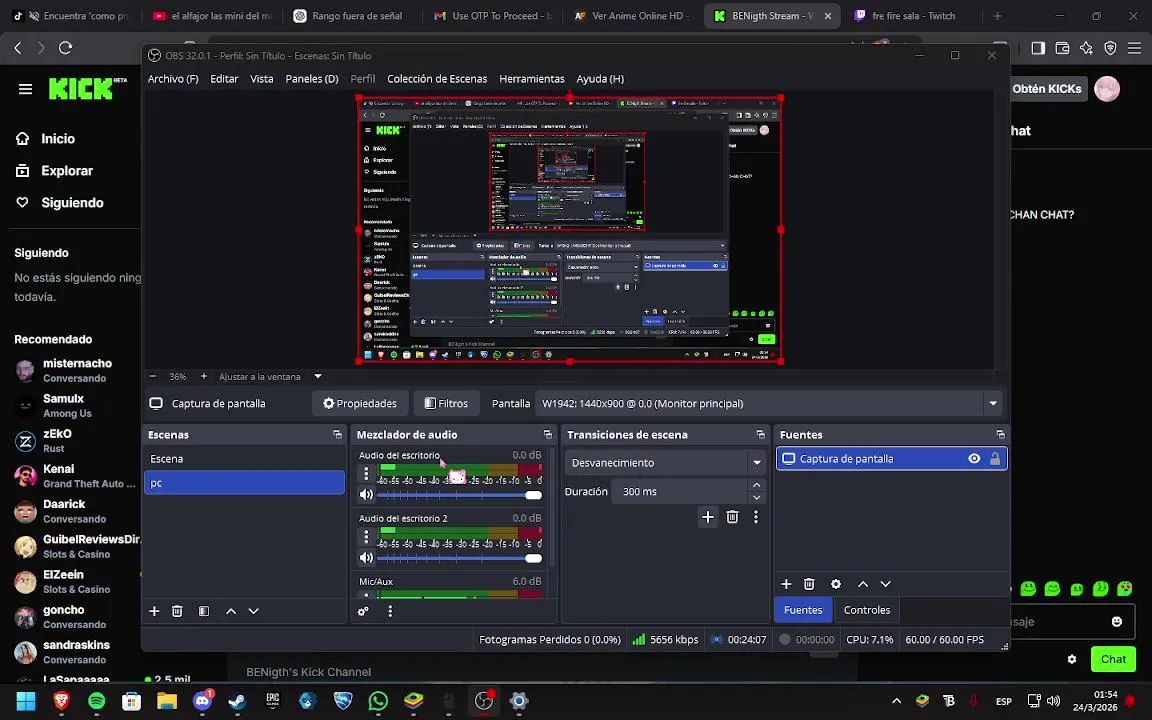Delete transition with trash icon
1152x720 pixels.
(732, 517)
